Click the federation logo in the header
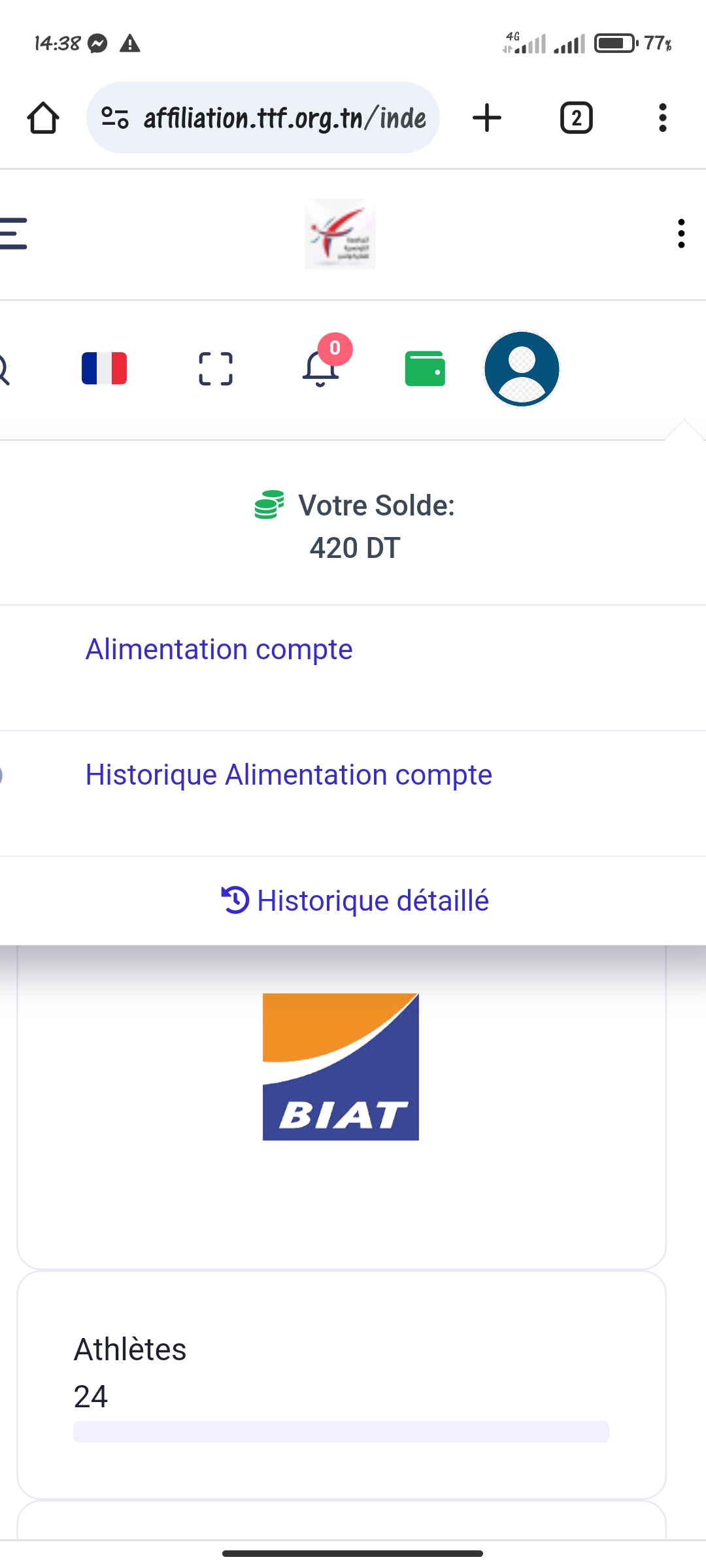 pos(340,234)
